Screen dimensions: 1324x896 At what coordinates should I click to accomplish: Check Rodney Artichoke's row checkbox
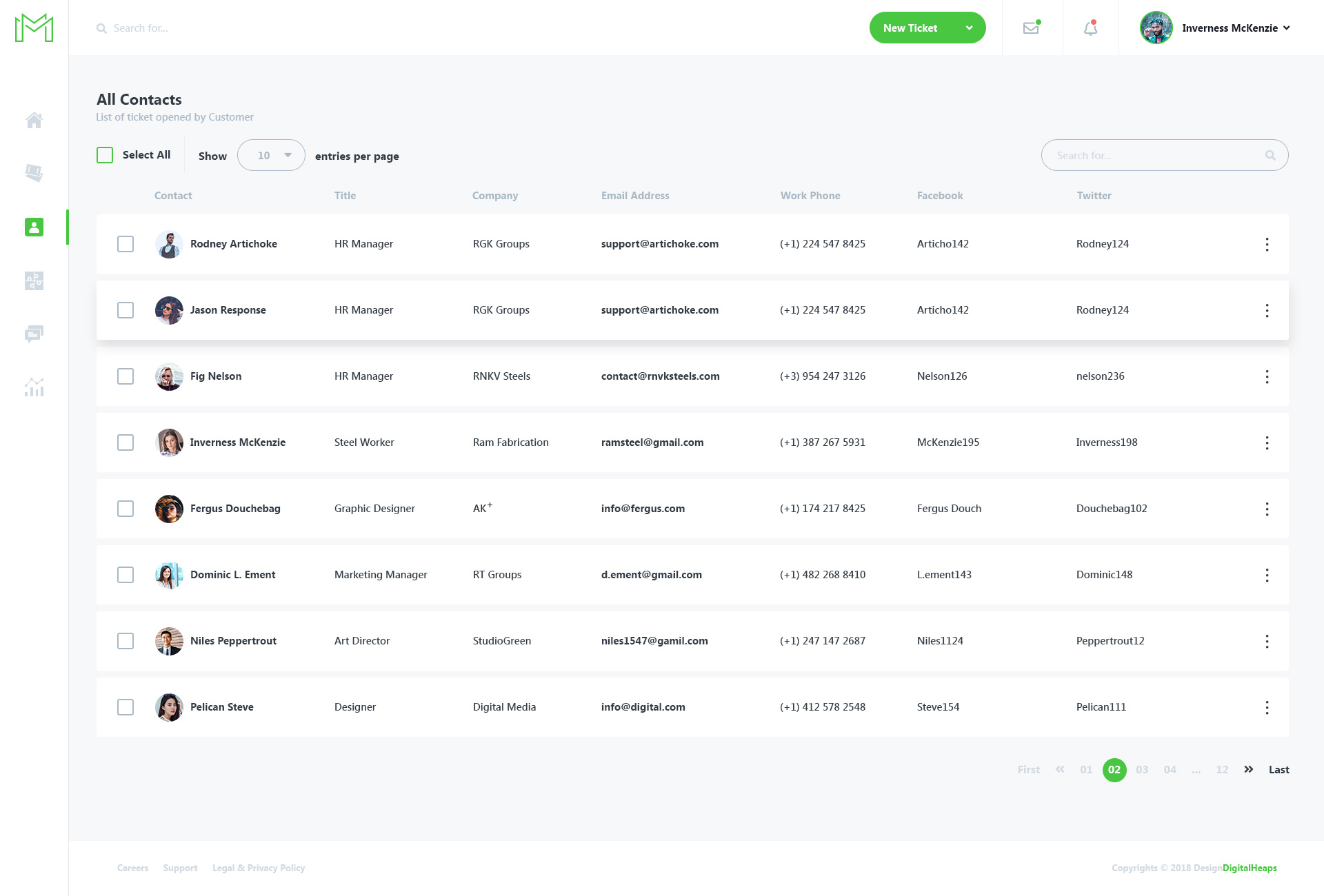(x=126, y=244)
